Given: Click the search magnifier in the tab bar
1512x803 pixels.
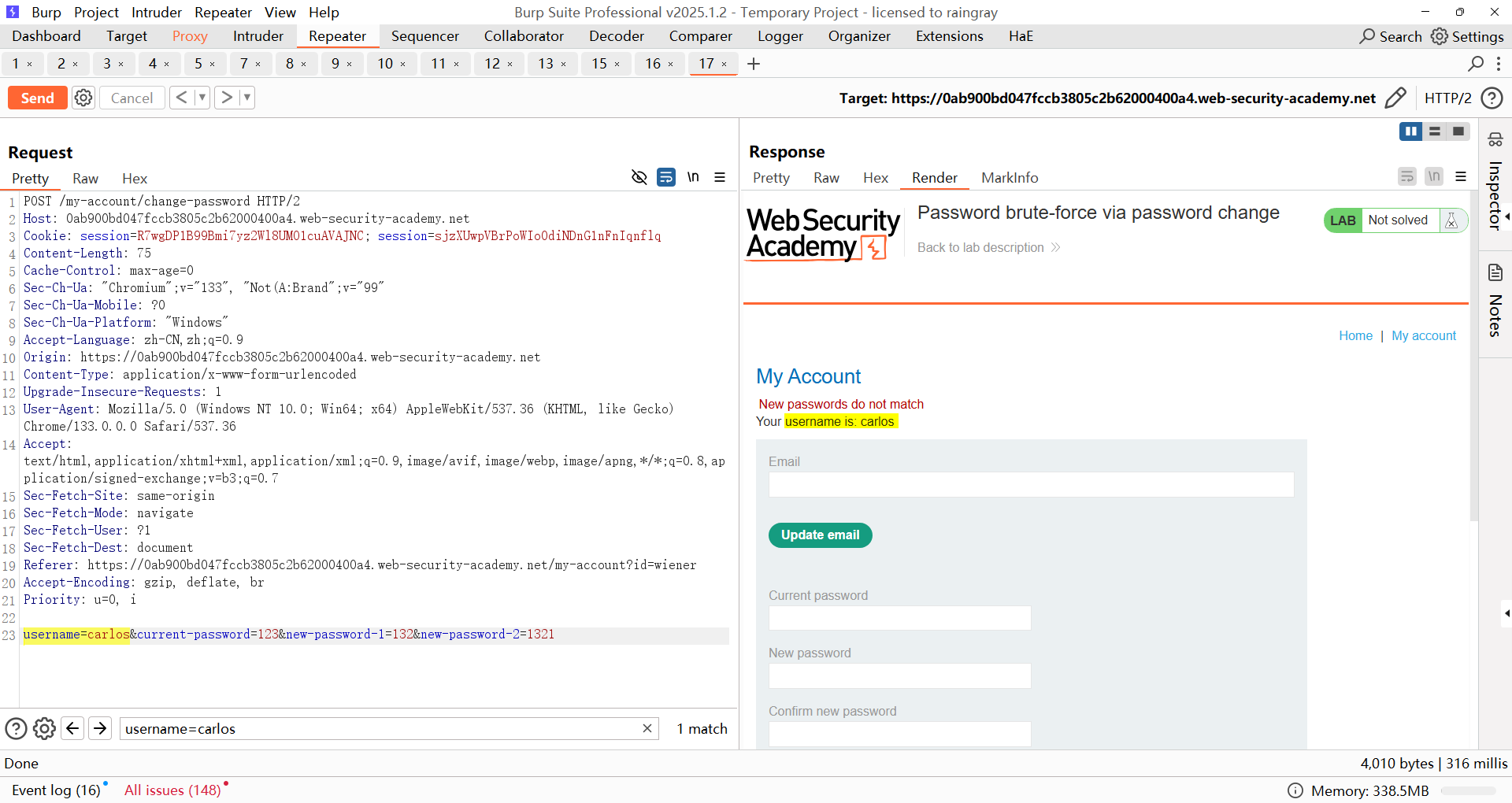Looking at the screenshot, I should (x=1476, y=64).
